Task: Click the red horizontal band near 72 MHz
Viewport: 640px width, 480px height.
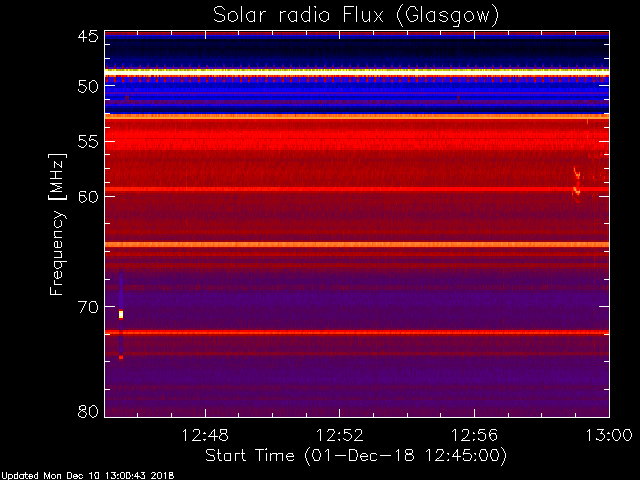Action: (357, 332)
